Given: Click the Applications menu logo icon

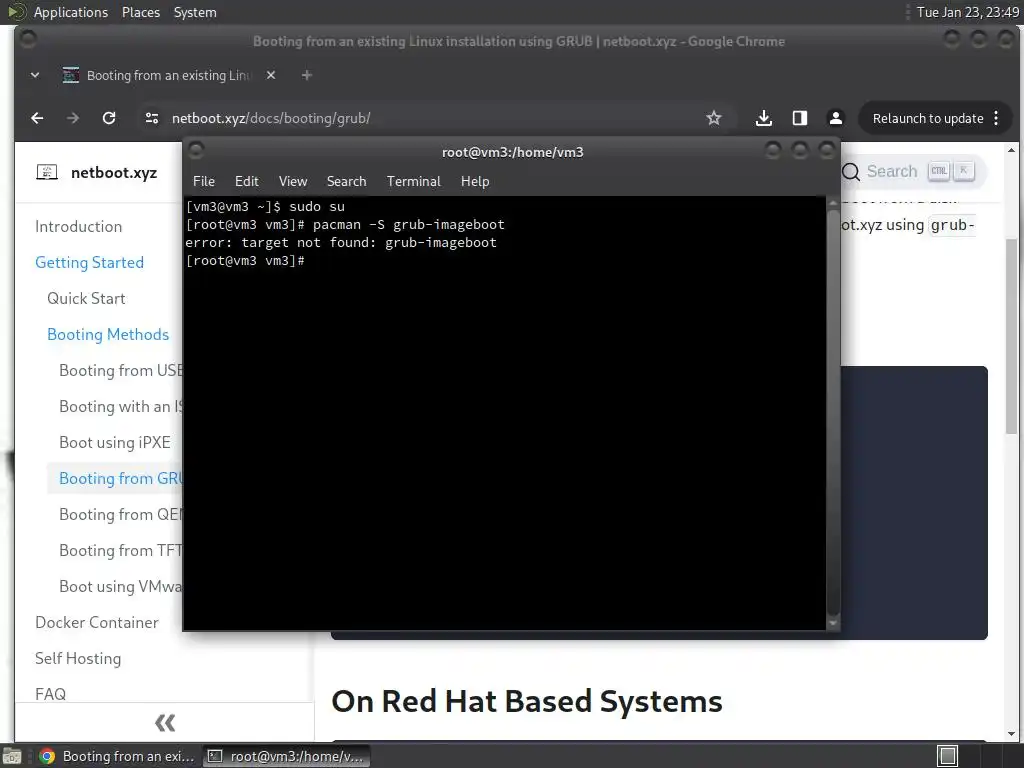Looking at the screenshot, I should pyautogui.click(x=16, y=12).
